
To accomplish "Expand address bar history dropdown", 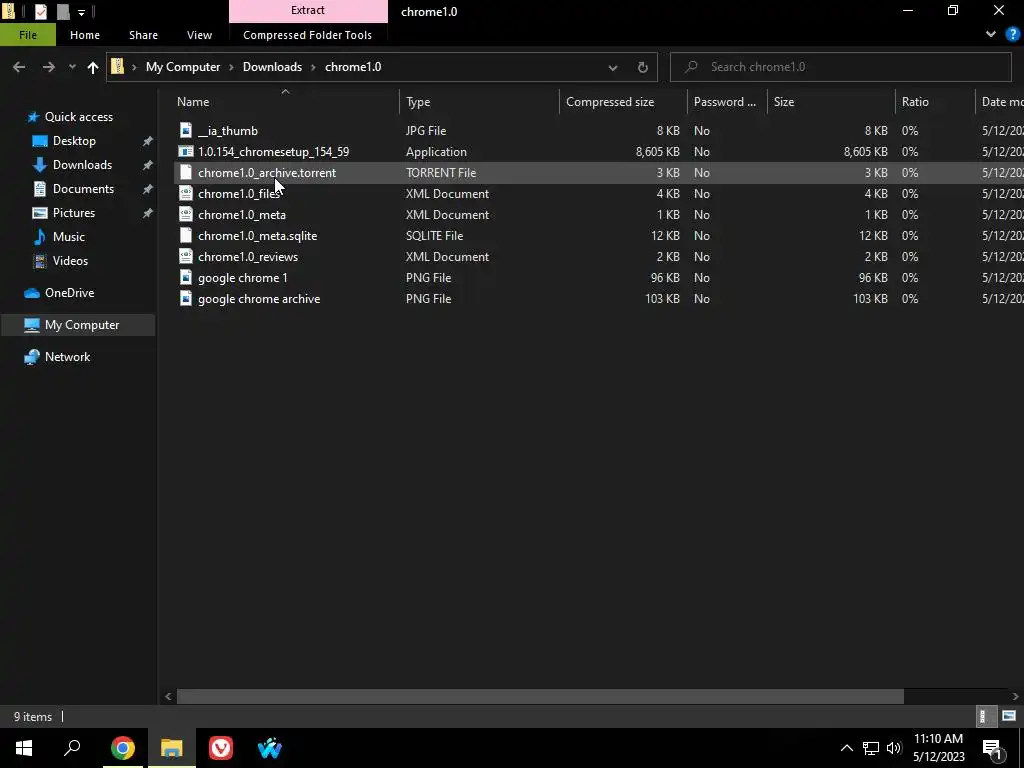I will [613, 67].
